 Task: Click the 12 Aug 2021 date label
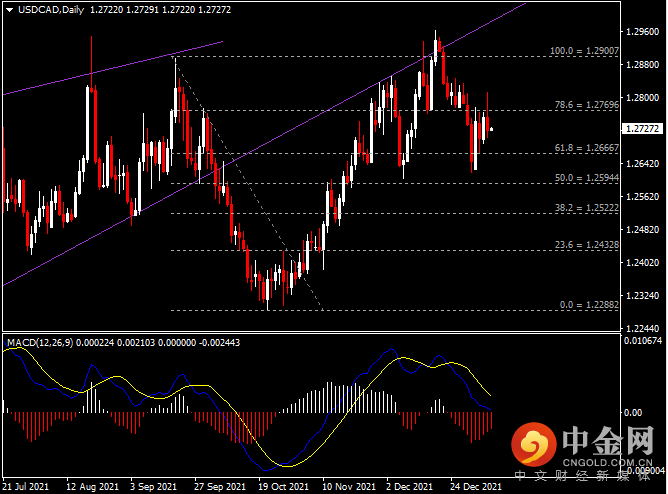[92, 486]
